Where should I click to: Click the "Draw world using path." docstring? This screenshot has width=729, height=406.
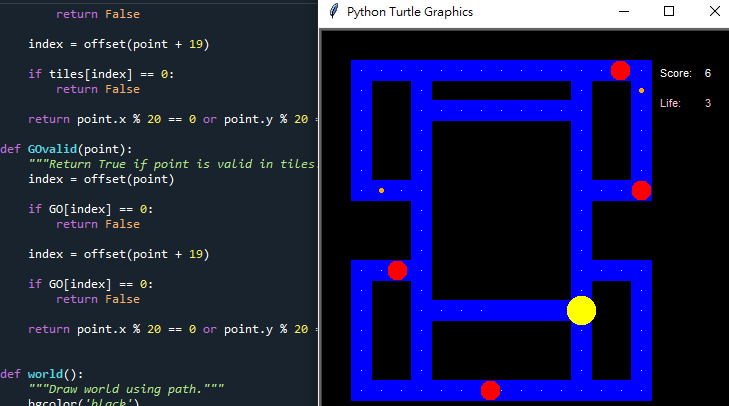[x=126, y=389]
